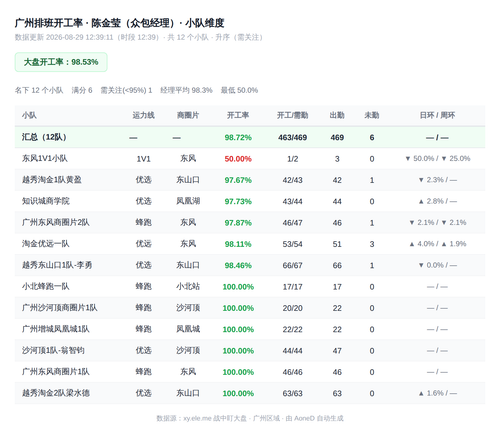Image resolution: width=500 pixels, height=440 pixels.
Task: Click 名下 12 个小队 stat
Action: (39, 90)
